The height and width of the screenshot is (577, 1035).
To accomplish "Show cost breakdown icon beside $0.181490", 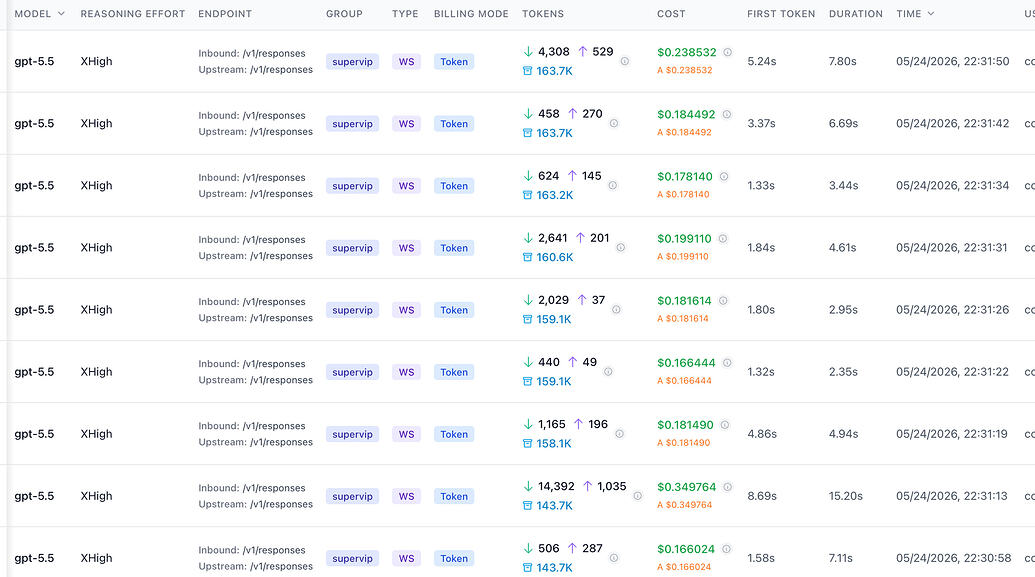I will click(725, 424).
